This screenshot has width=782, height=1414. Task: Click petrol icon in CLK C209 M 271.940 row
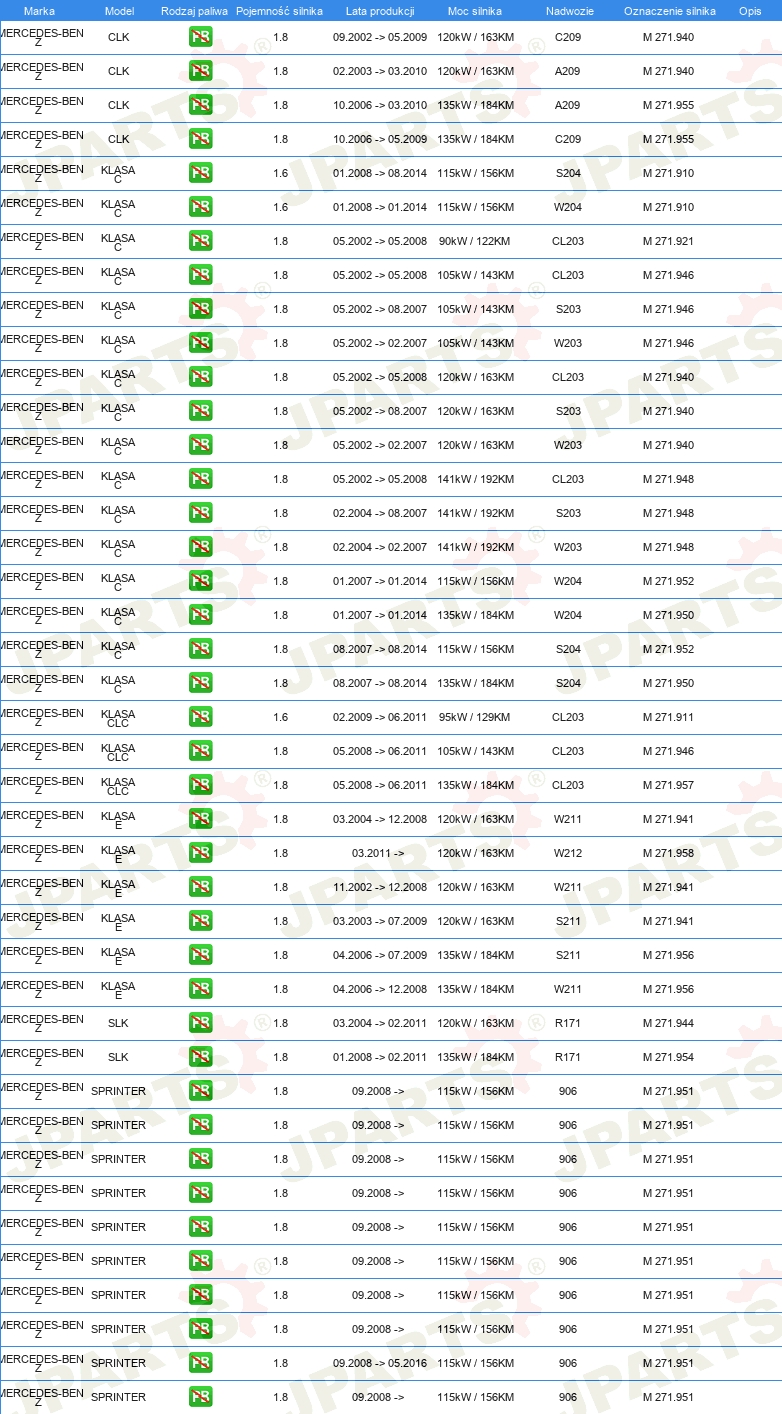201,38
